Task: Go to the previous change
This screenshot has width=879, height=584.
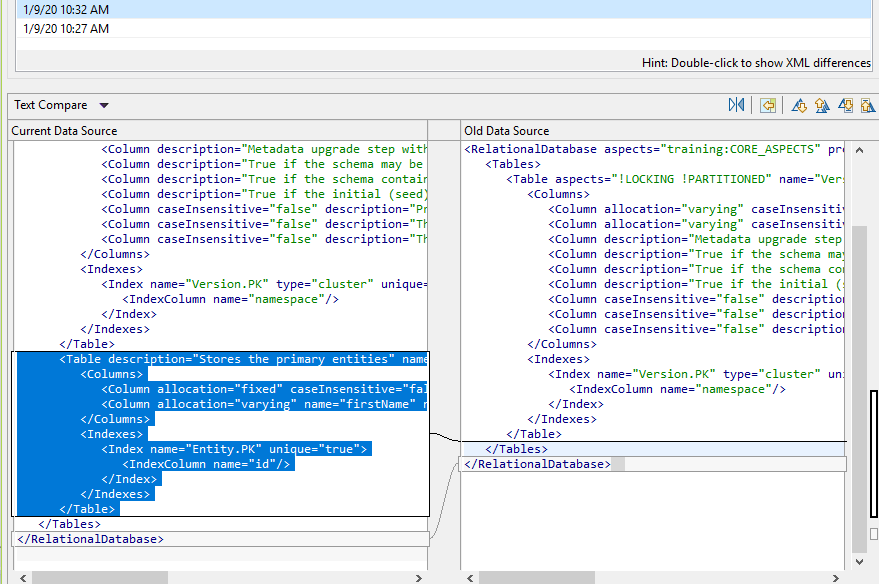Action: pos(867,105)
